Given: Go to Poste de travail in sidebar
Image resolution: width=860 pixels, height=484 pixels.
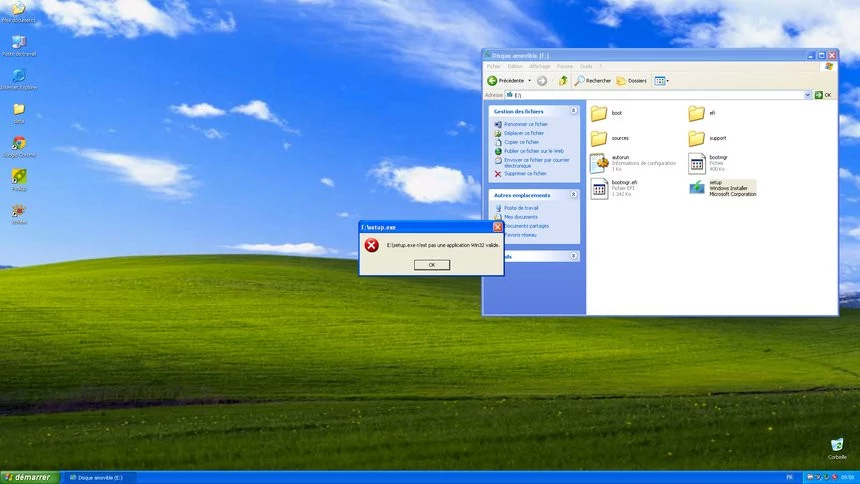Looking at the screenshot, I should click(x=521, y=208).
